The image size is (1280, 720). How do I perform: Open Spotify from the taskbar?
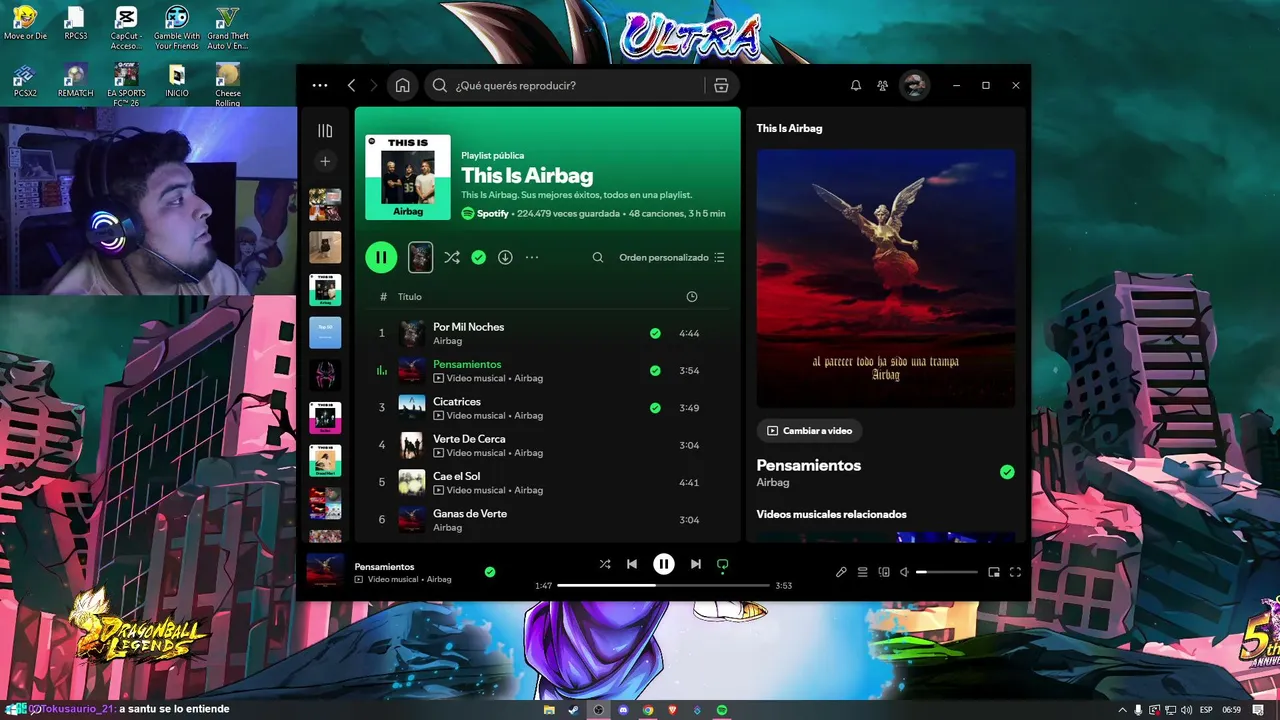coord(722,710)
